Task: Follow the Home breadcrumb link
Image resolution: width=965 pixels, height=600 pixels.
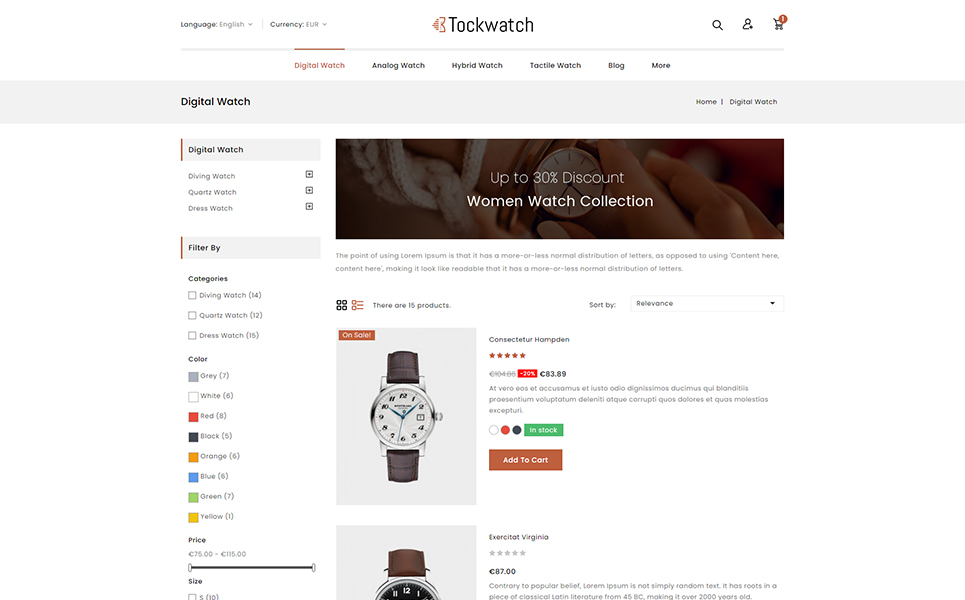Action: point(706,102)
